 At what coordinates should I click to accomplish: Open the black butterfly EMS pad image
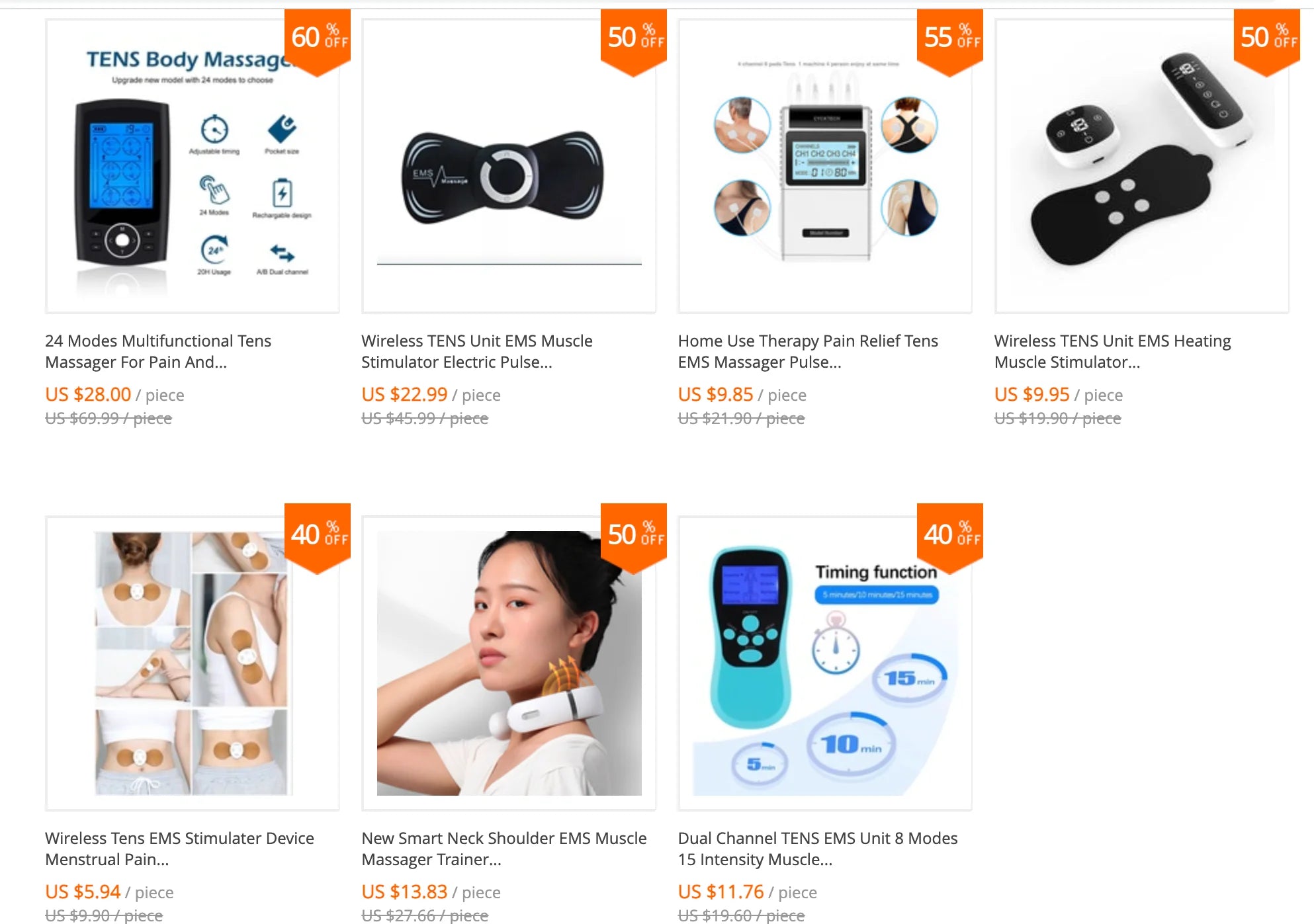[509, 166]
